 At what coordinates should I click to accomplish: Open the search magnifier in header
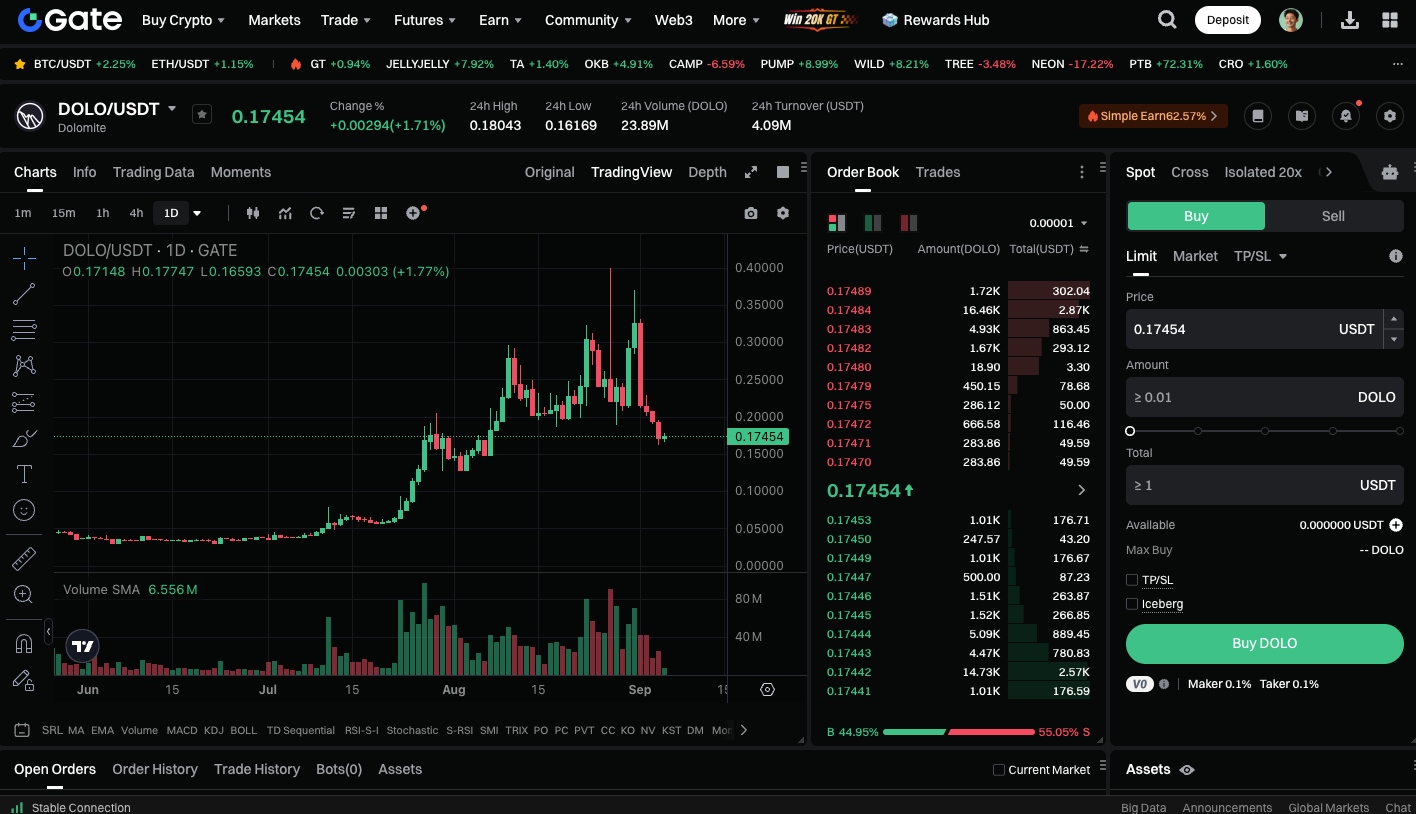click(x=1167, y=20)
